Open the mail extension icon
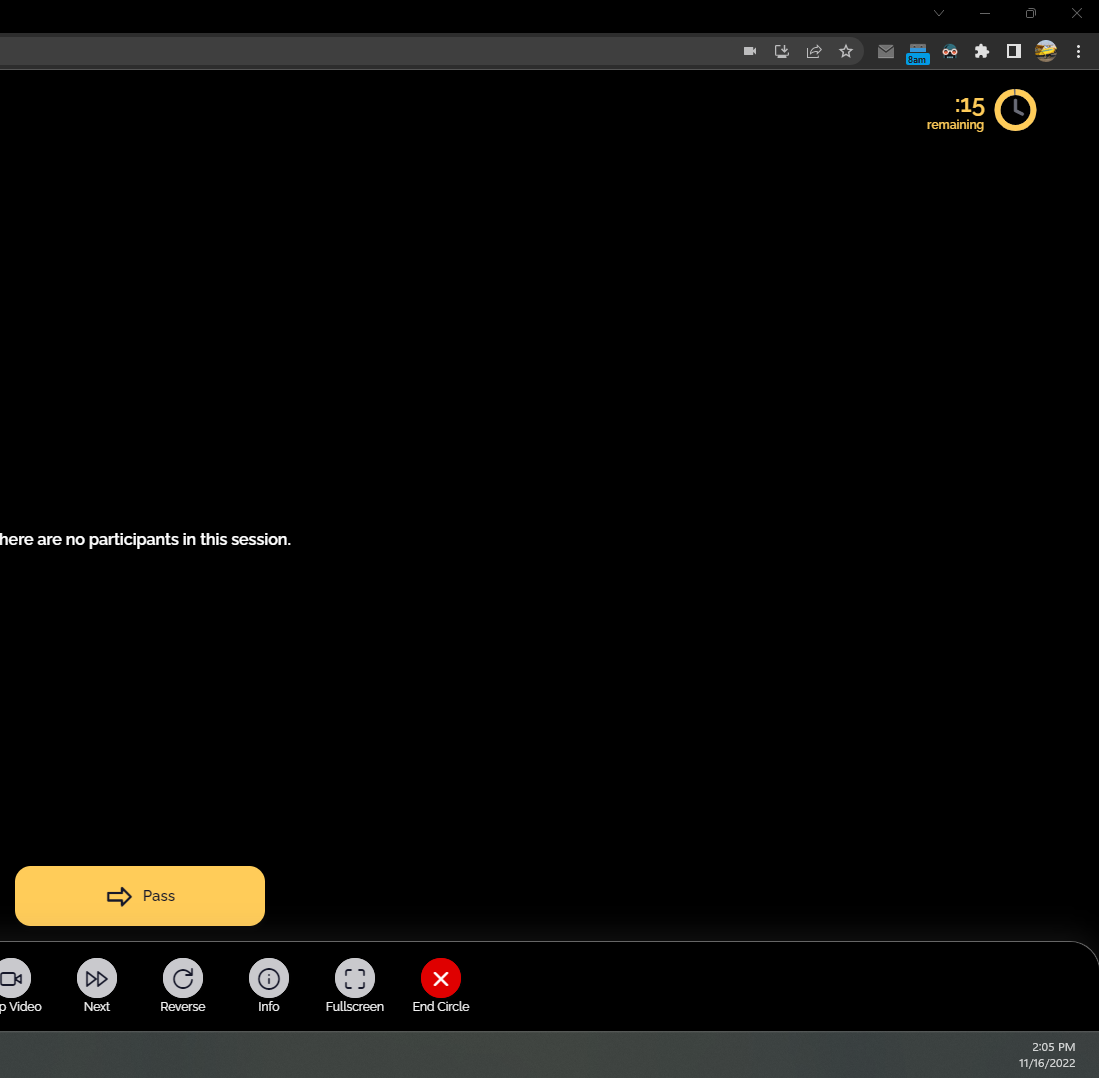The width and height of the screenshot is (1099, 1078). tap(885, 51)
